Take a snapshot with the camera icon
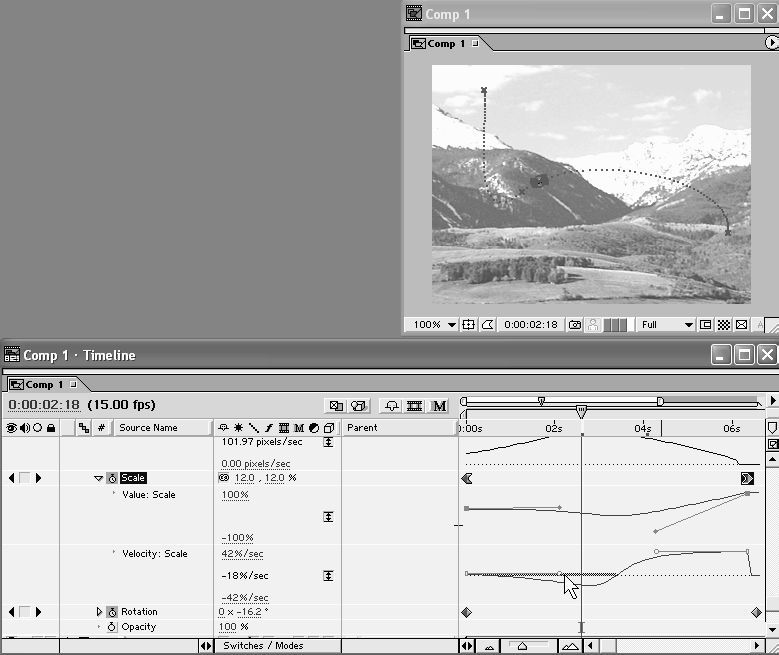This screenshot has width=779, height=655. 575,325
